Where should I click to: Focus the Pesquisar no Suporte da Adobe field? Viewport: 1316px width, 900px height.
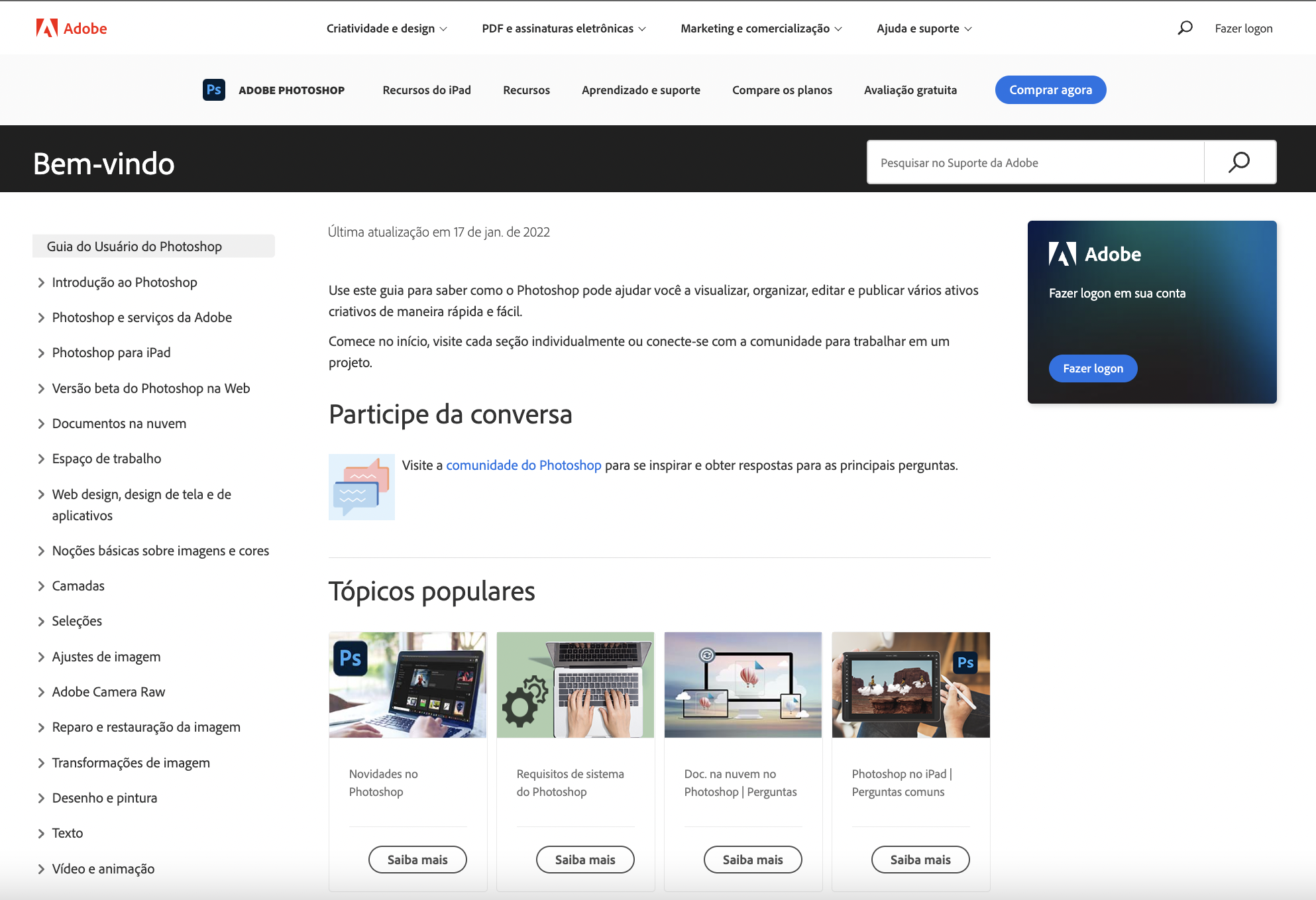[1036, 162]
